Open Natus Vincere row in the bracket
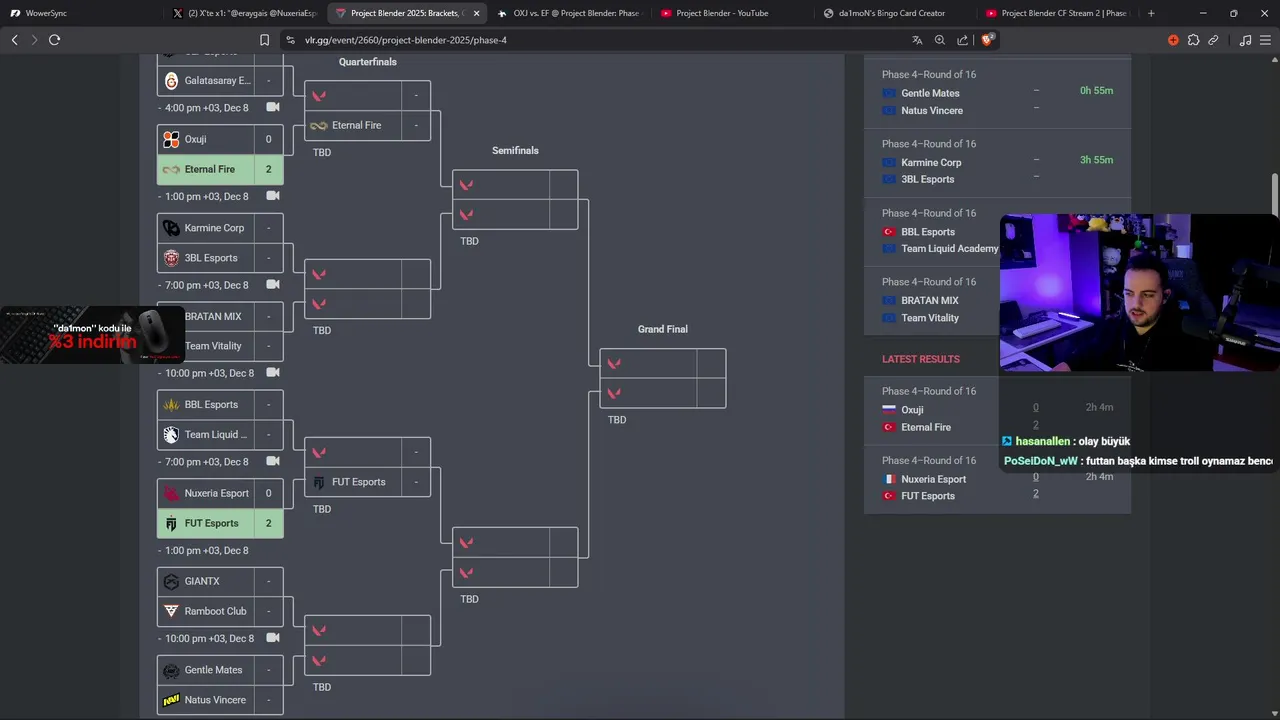Viewport: 1280px width, 720px height. (x=220, y=700)
